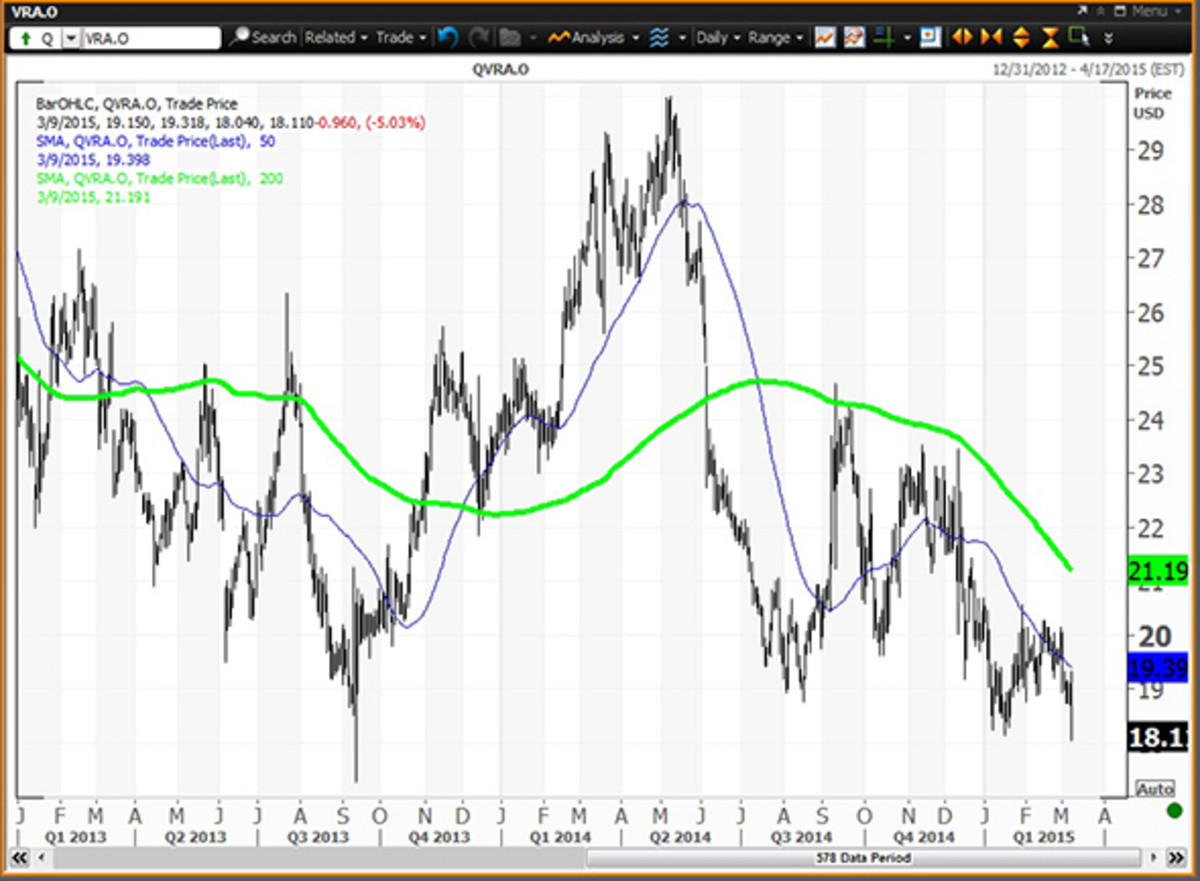Activate the green crosshair tool
This screenshot has height=881, width=1200.
click(x=884, y=37)
